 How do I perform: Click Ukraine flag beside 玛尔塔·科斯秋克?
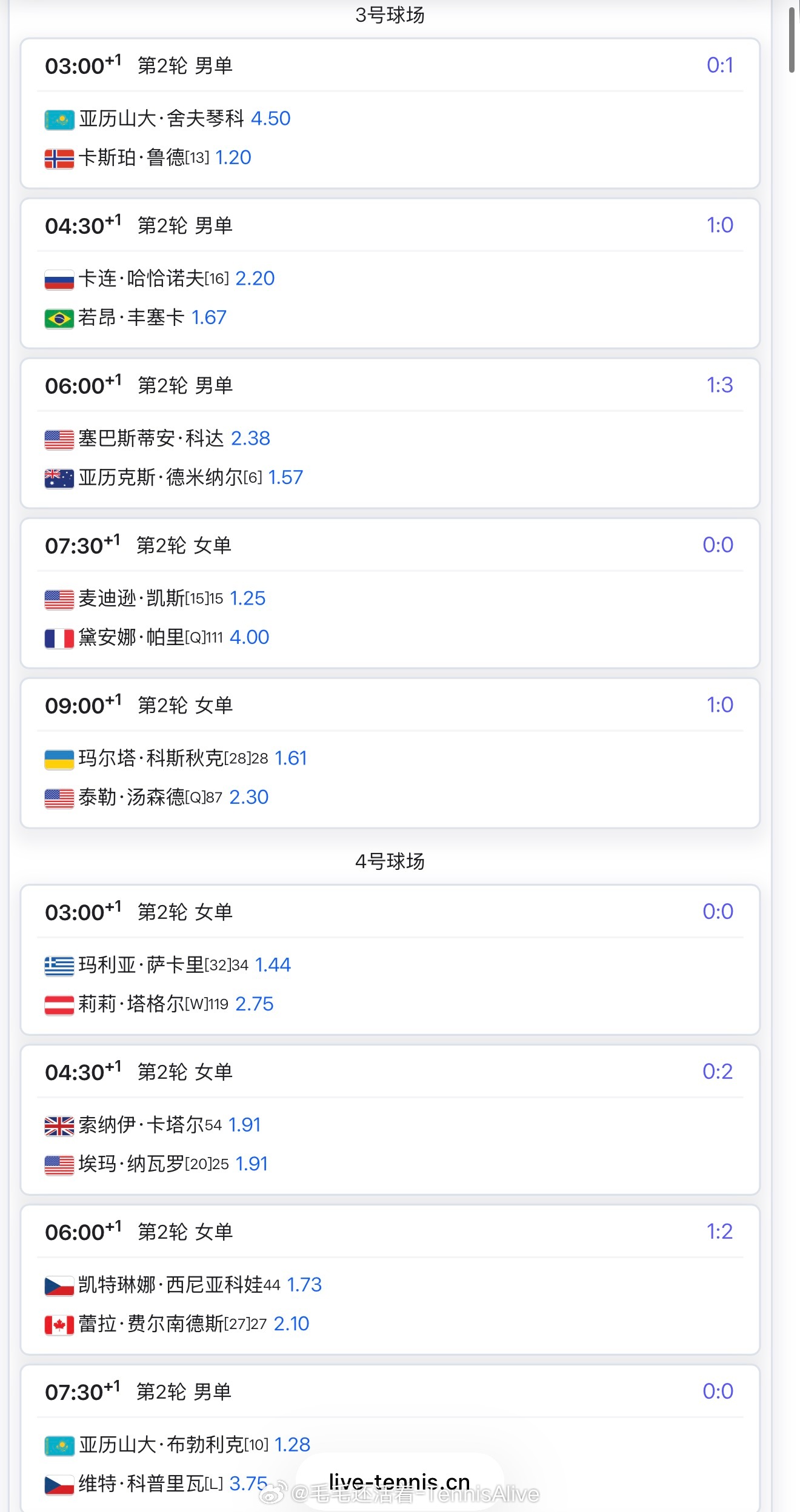59,759
